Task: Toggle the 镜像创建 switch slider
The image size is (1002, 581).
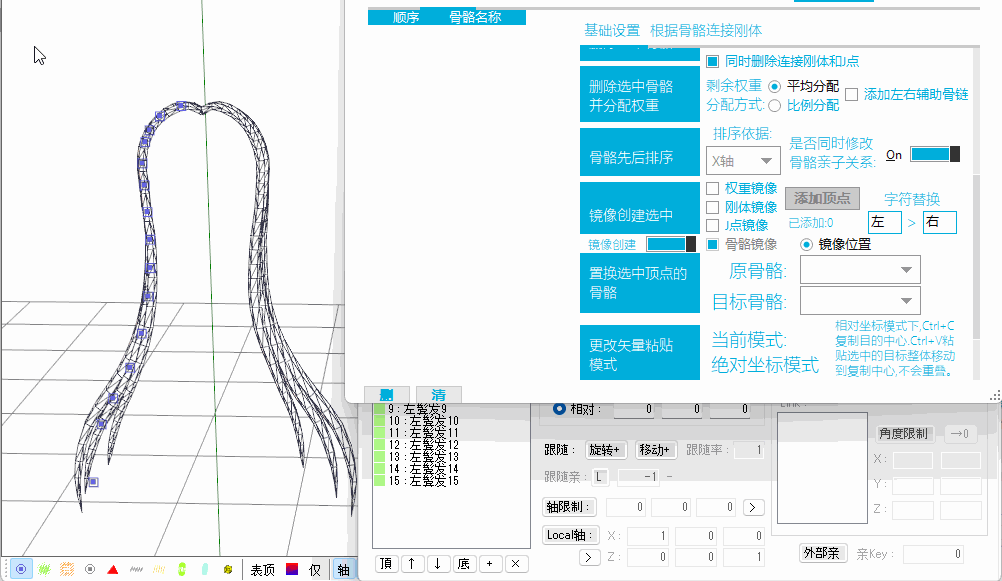Action: click(x=671, y=244)
